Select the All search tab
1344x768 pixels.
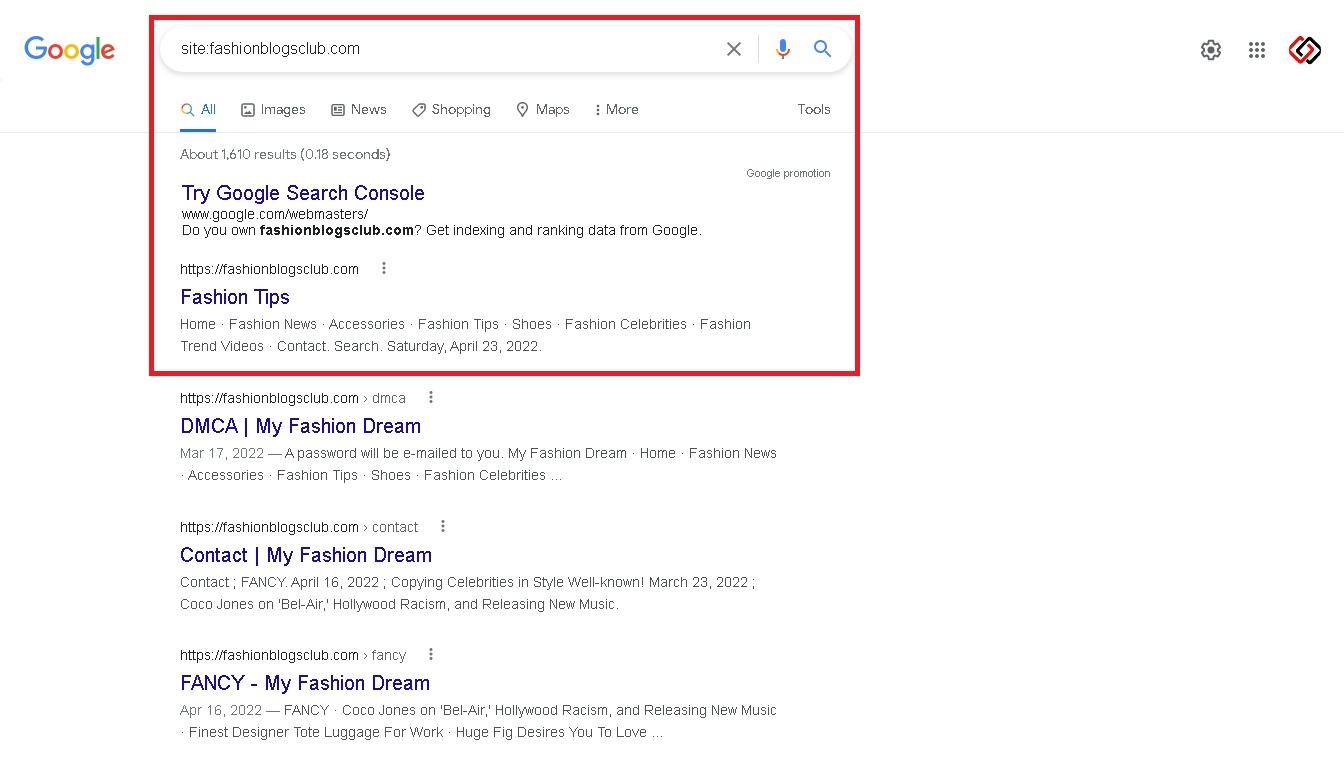click(198, 110)
